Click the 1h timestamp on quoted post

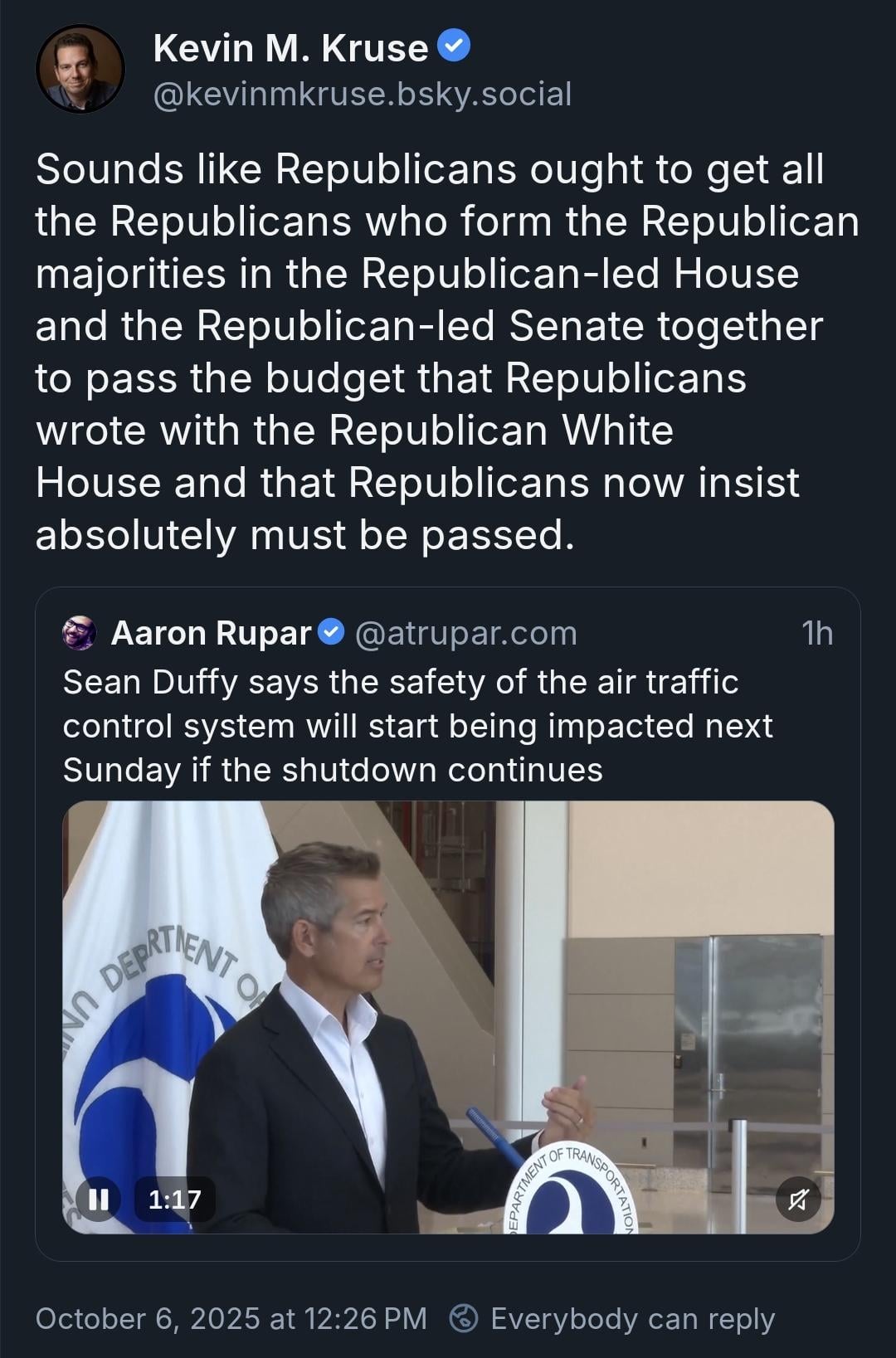point(816,633)
